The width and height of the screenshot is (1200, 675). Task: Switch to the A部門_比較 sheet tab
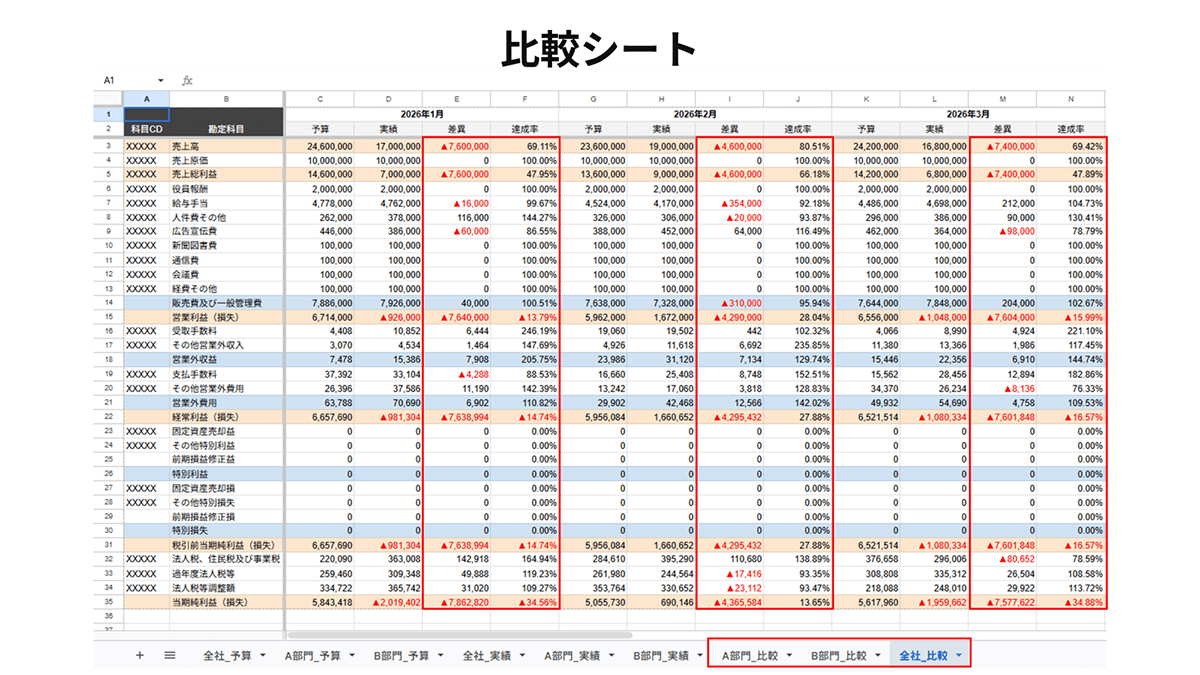(749, 656)
